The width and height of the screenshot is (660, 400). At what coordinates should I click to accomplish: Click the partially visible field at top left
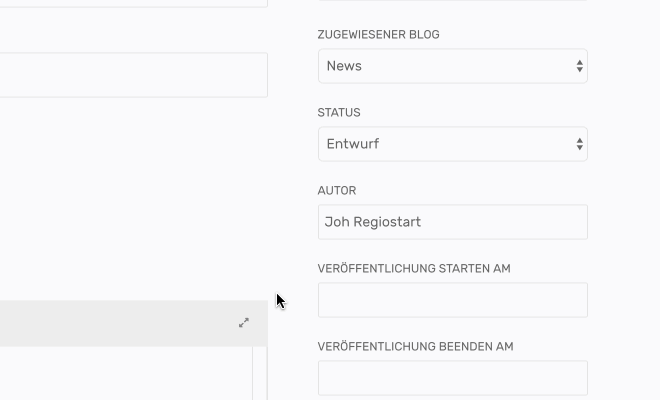click(x=130, y=3)
